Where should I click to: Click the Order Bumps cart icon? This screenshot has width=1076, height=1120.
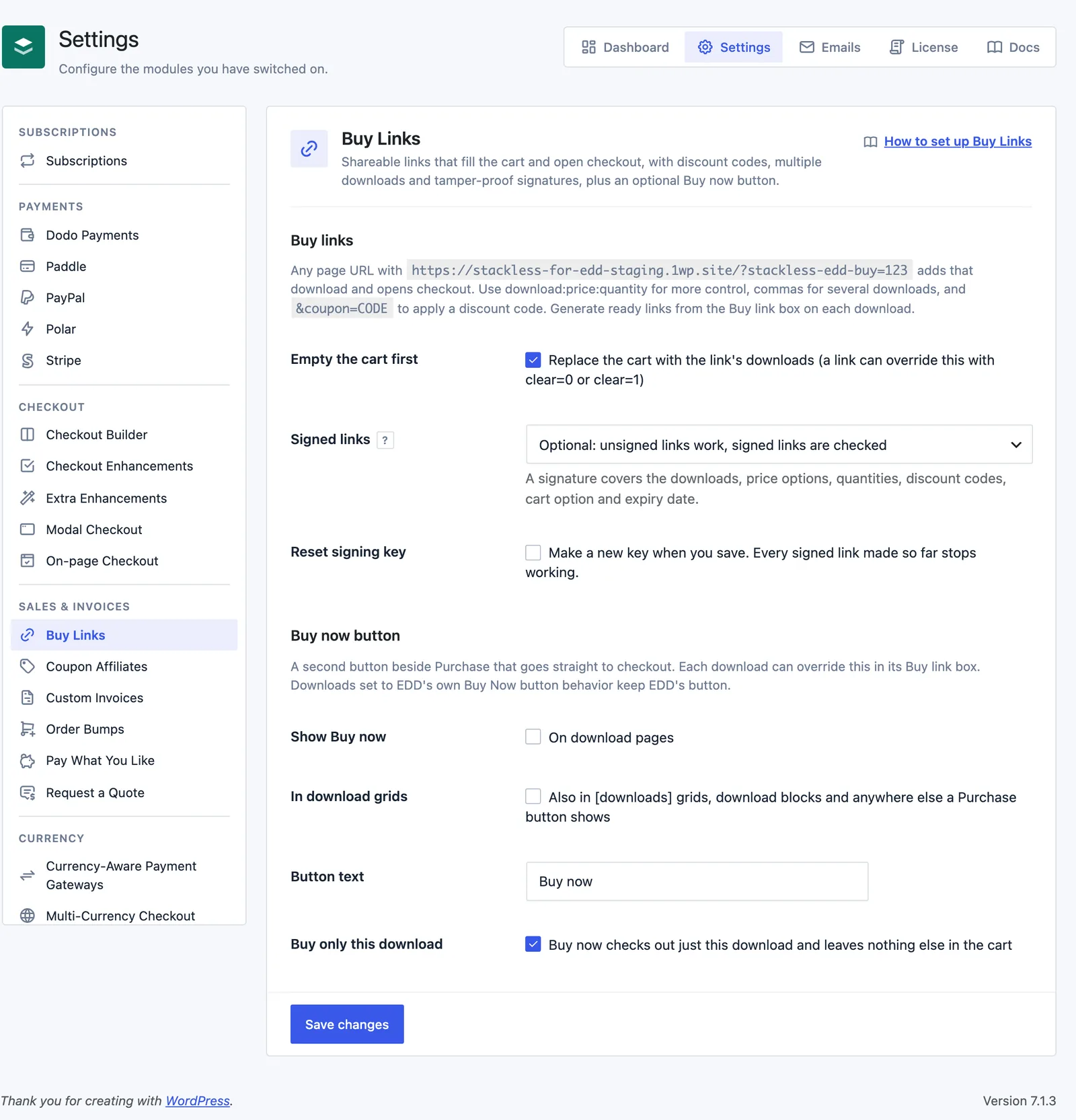point(28,729)
